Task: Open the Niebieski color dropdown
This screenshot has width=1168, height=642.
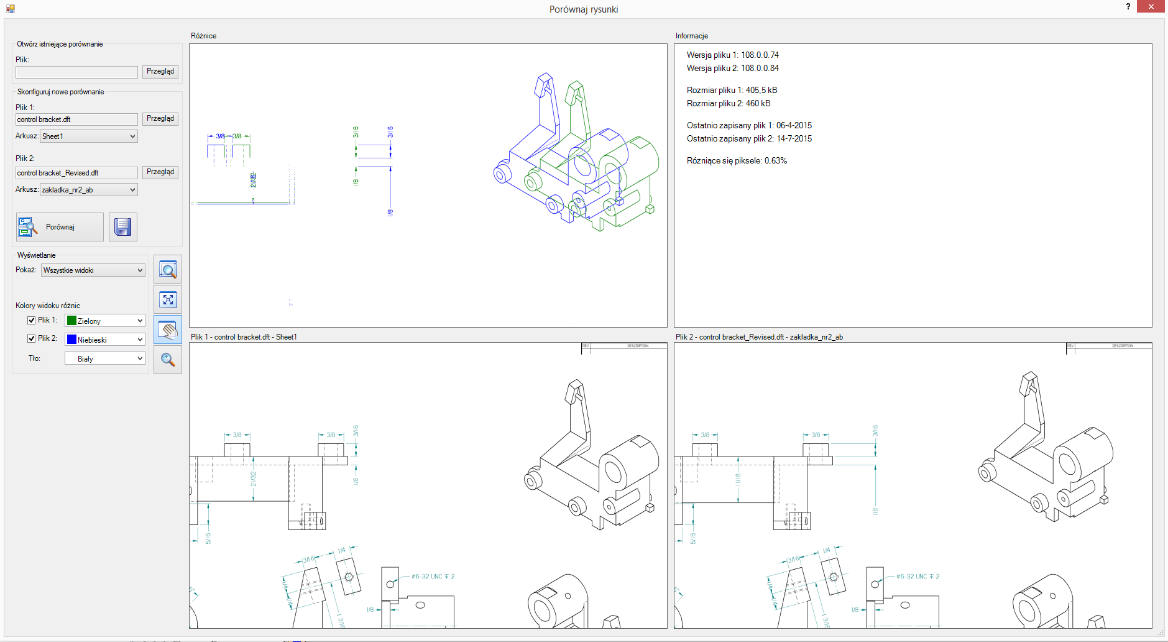Action: [x=105, y=340]
